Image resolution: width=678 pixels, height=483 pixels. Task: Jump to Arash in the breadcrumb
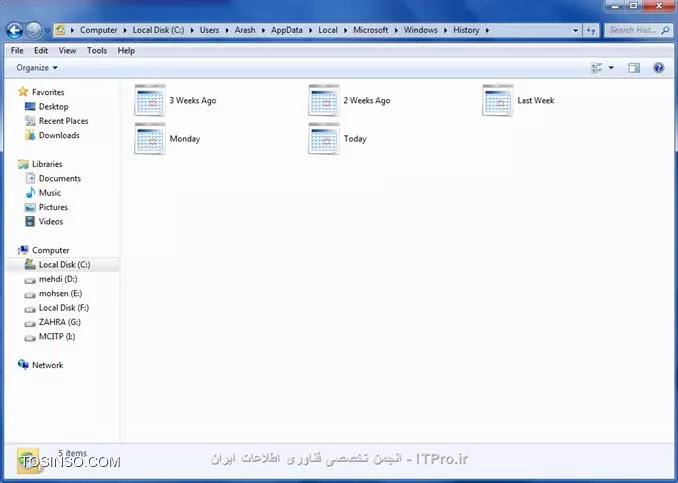point(245,30)
